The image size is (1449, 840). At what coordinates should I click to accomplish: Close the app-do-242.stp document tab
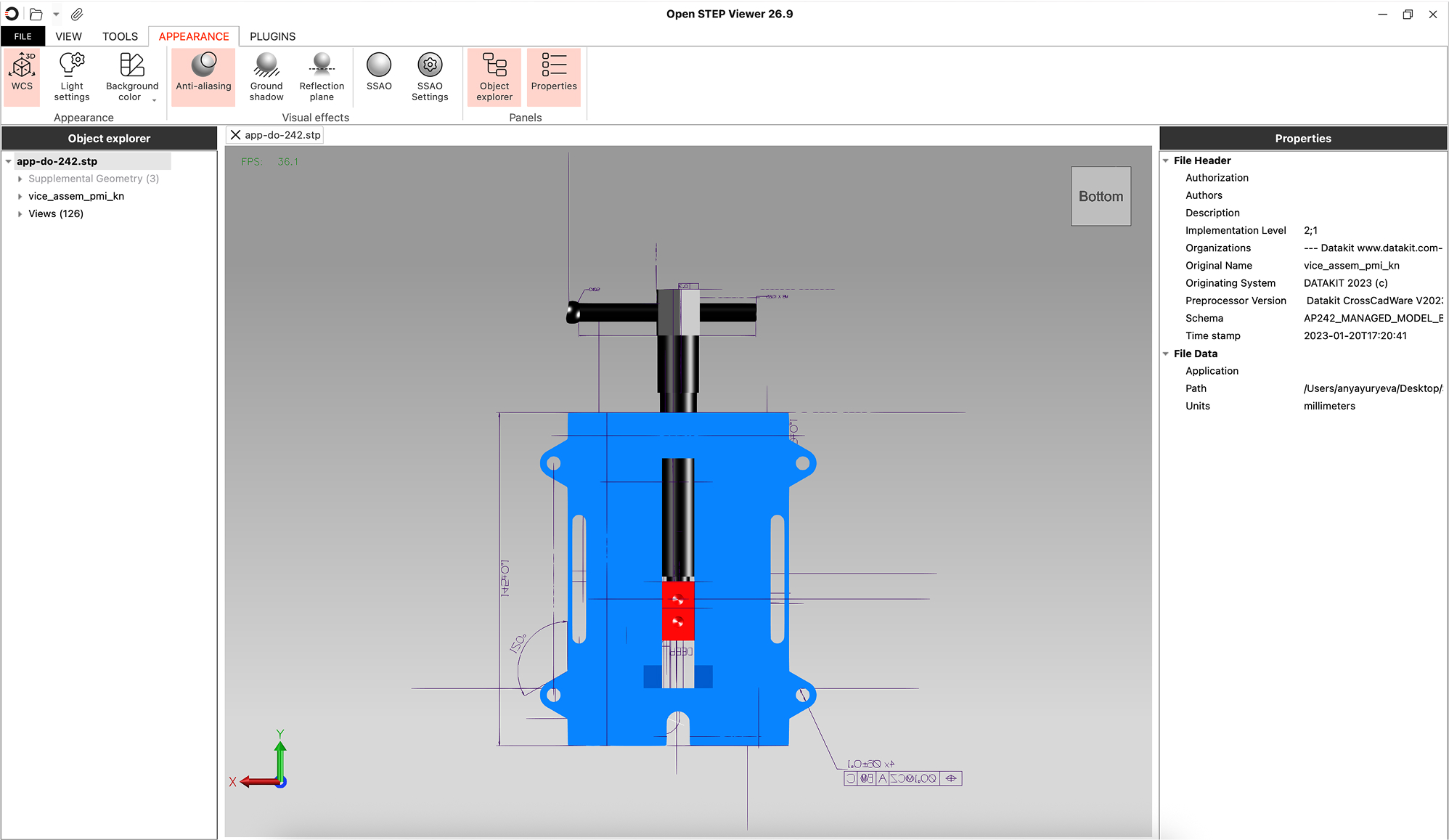pyautogui.click(x=235, y=135)
